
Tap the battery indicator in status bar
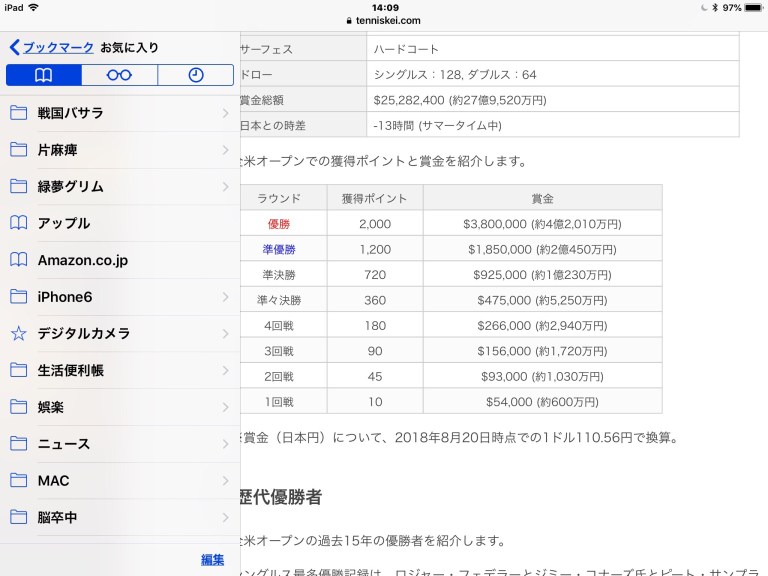[x=751, y=7]
